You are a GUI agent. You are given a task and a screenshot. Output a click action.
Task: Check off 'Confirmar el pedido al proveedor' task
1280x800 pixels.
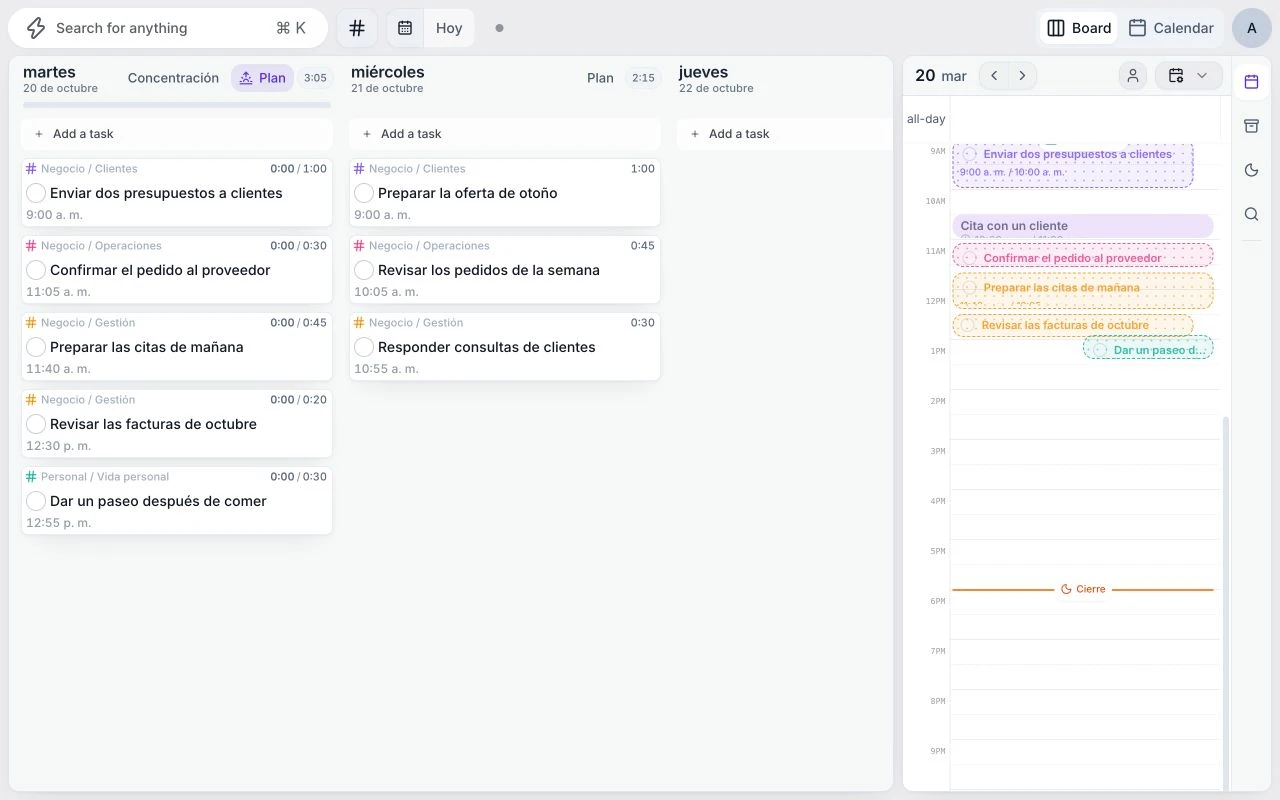coord(36,270)
